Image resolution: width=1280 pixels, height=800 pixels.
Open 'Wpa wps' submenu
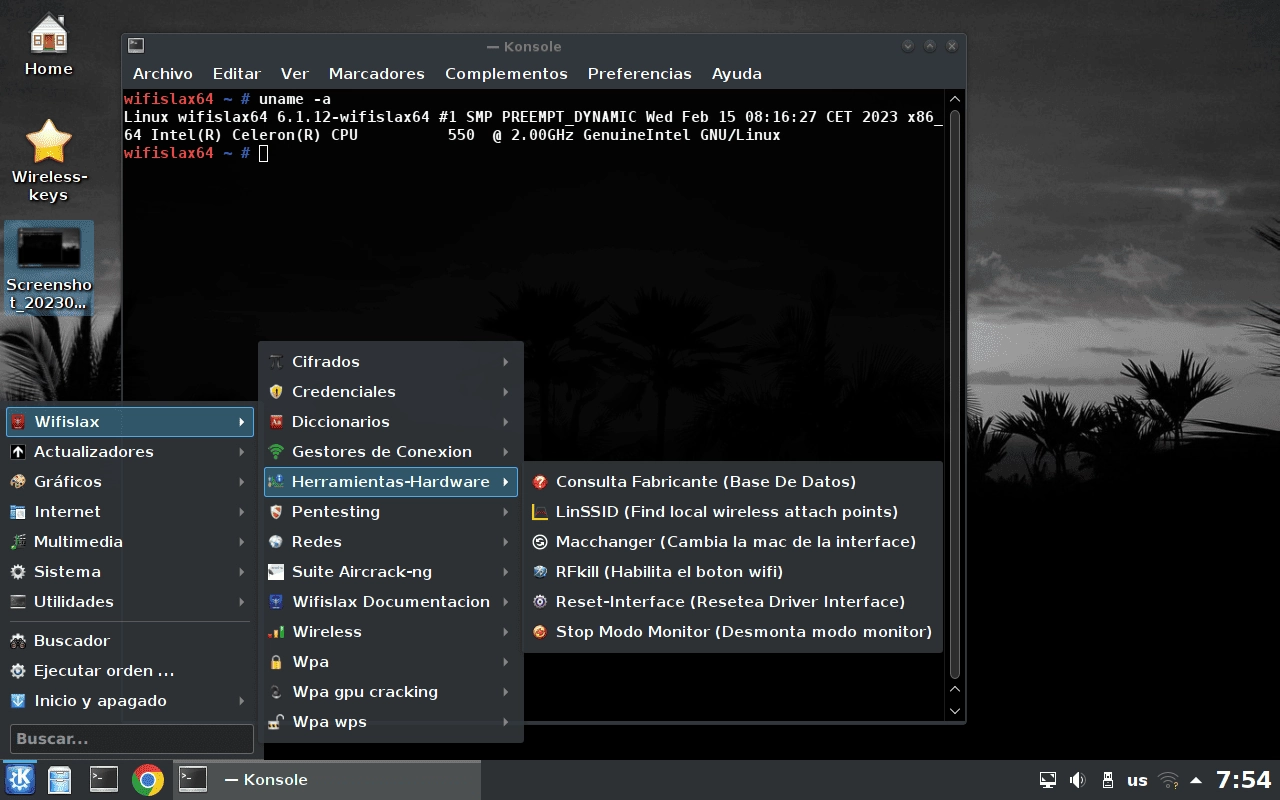391,722
